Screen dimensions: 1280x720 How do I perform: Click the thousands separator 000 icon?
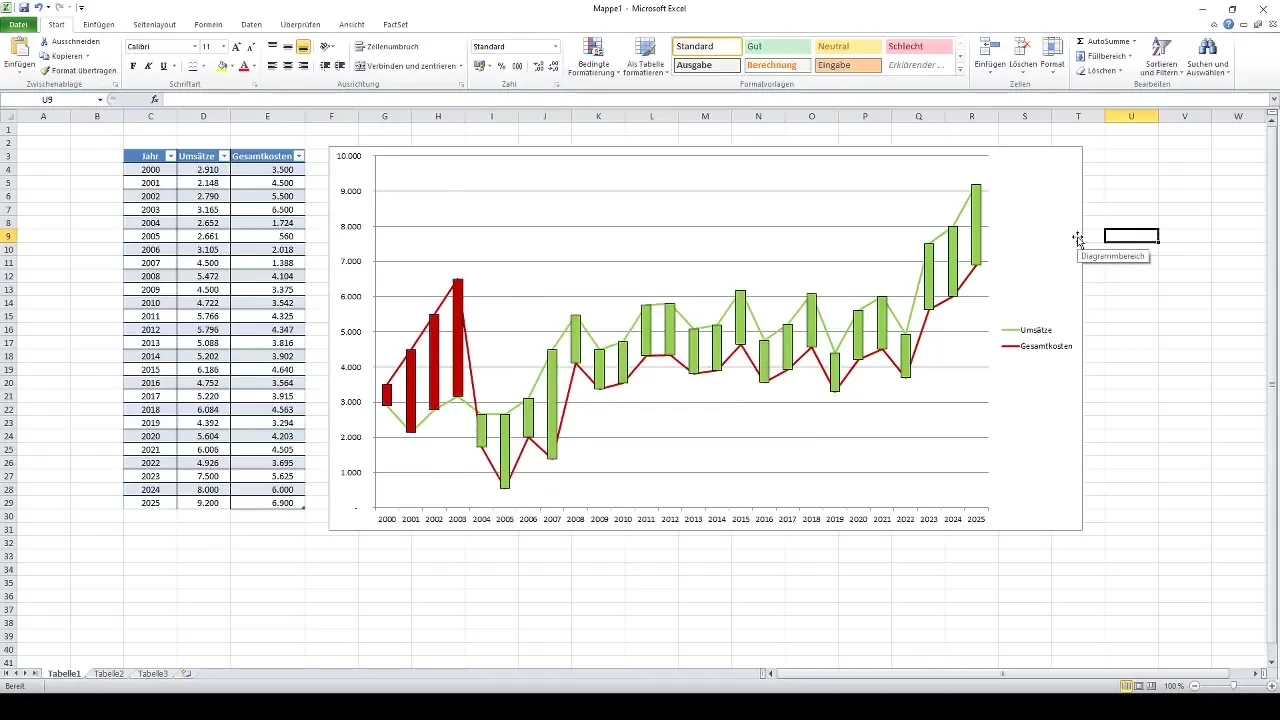[517, 66]
